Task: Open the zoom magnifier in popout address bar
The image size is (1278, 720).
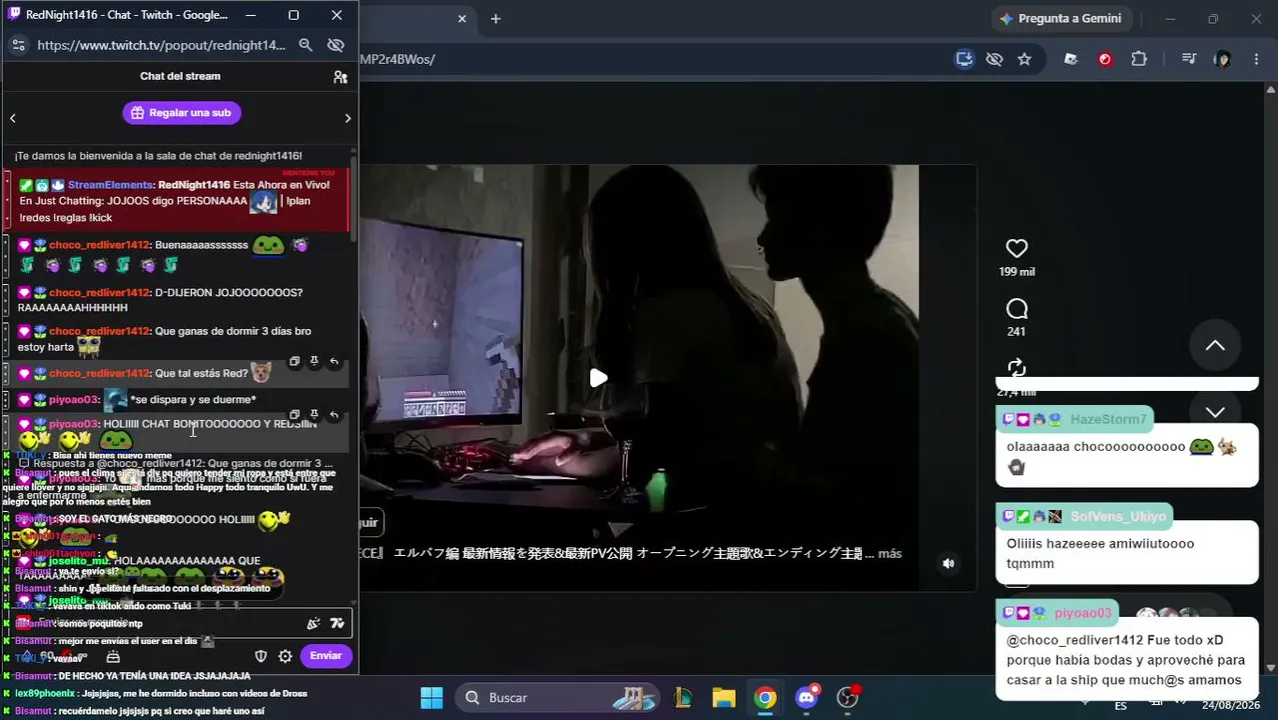Action: 306,45
